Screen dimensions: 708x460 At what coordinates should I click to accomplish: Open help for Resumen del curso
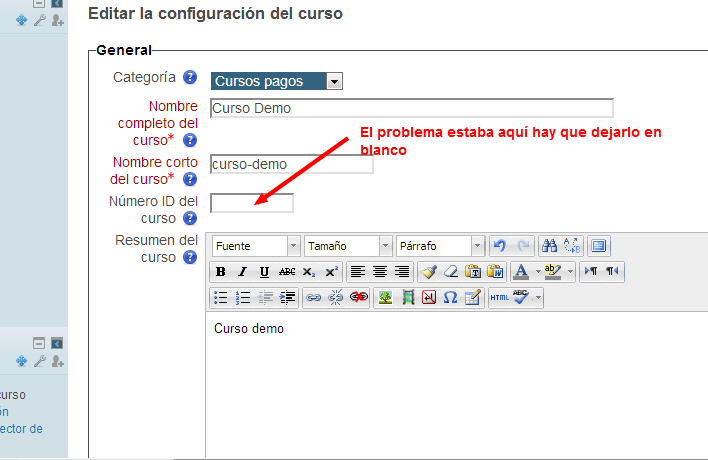[x=189, y=257]
